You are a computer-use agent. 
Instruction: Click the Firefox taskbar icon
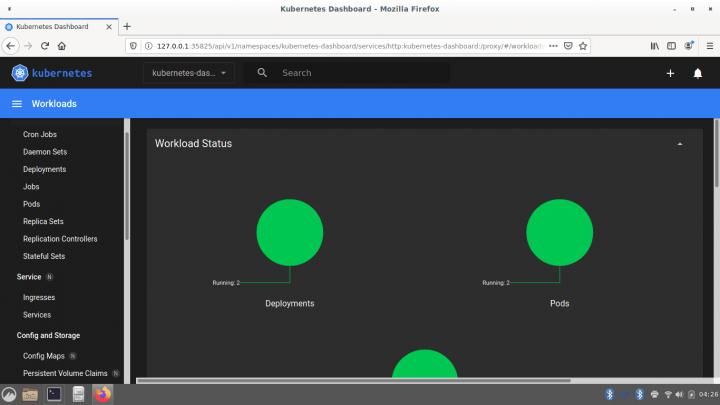(102, 394)
